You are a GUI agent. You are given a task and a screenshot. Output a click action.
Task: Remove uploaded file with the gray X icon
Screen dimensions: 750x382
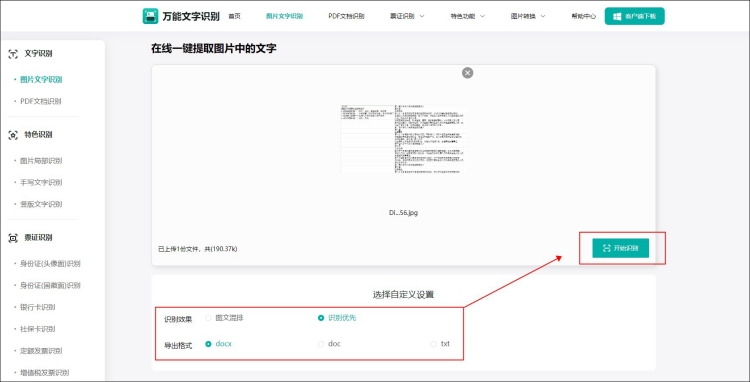(x=468, y=73)
